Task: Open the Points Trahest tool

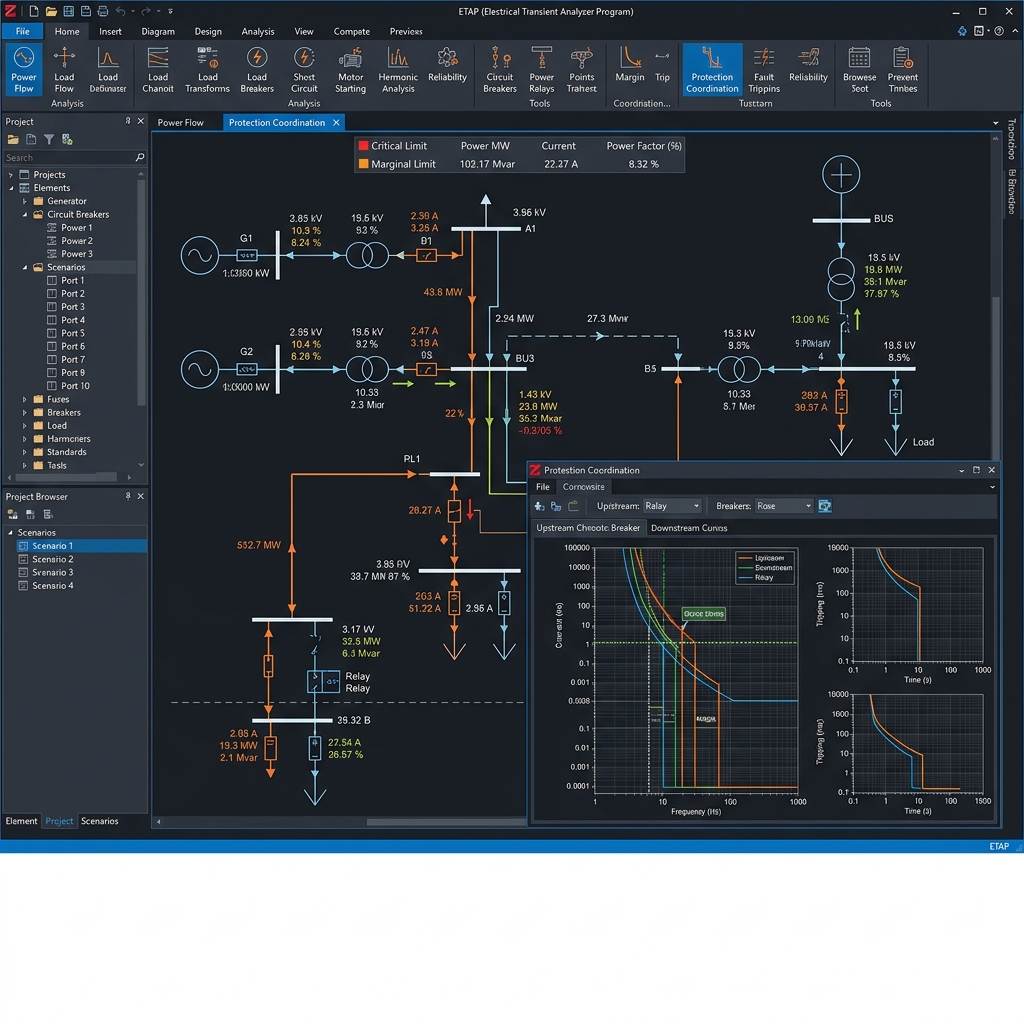Action: pyautogui.click(x=581, y=70)
